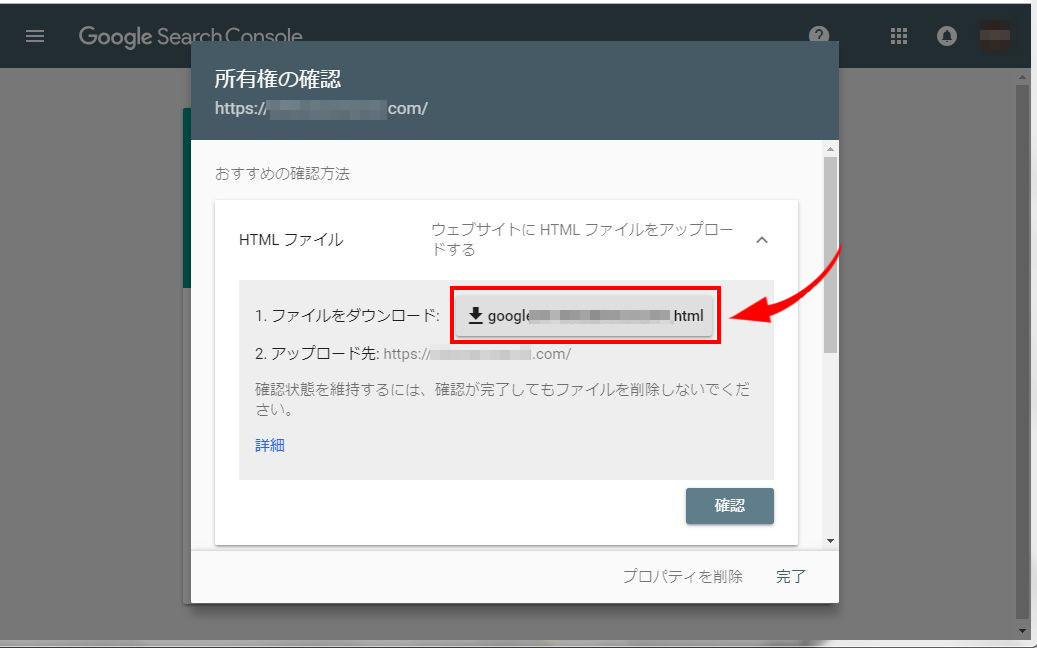Collapse the HTML ファイル section chevron
This screenshot has width=1037, height=648.
pyautogui.click(x=762, y=240)
